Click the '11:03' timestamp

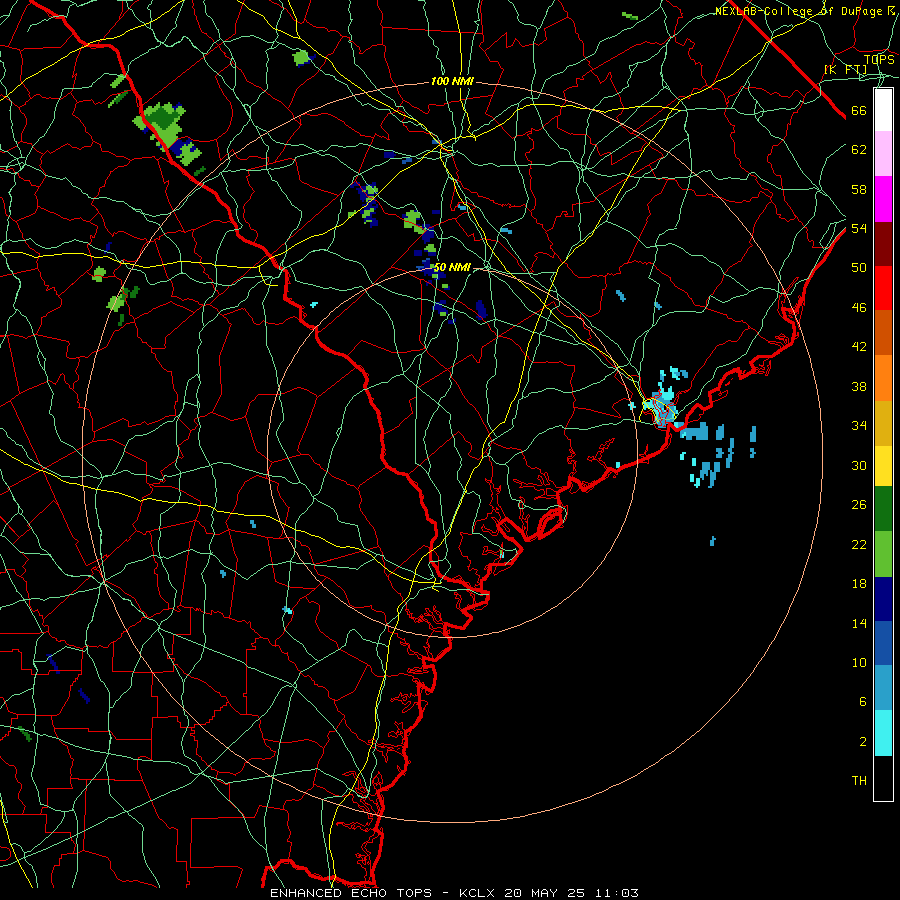[x=616, y=893]
